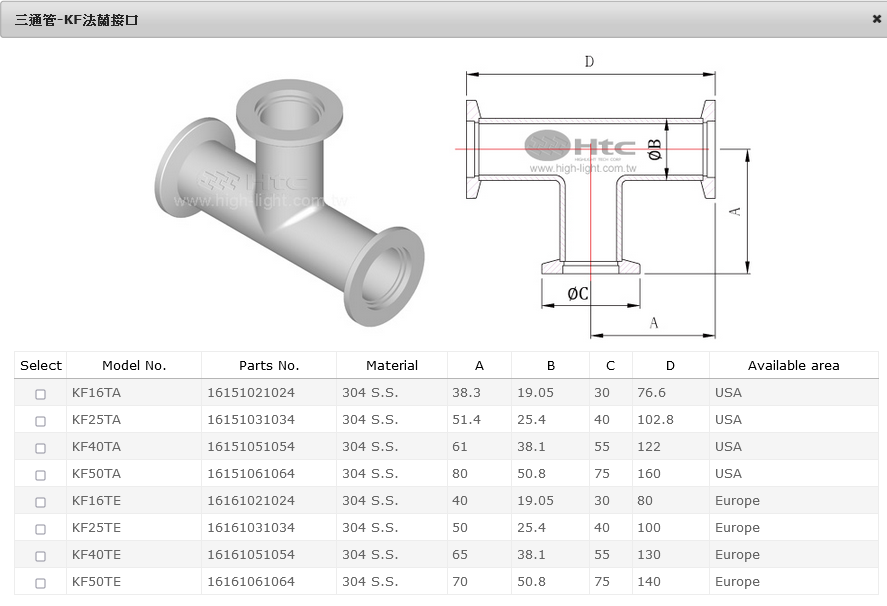Check the KF50TE row checkbox
887x606 pixels.
41,583
